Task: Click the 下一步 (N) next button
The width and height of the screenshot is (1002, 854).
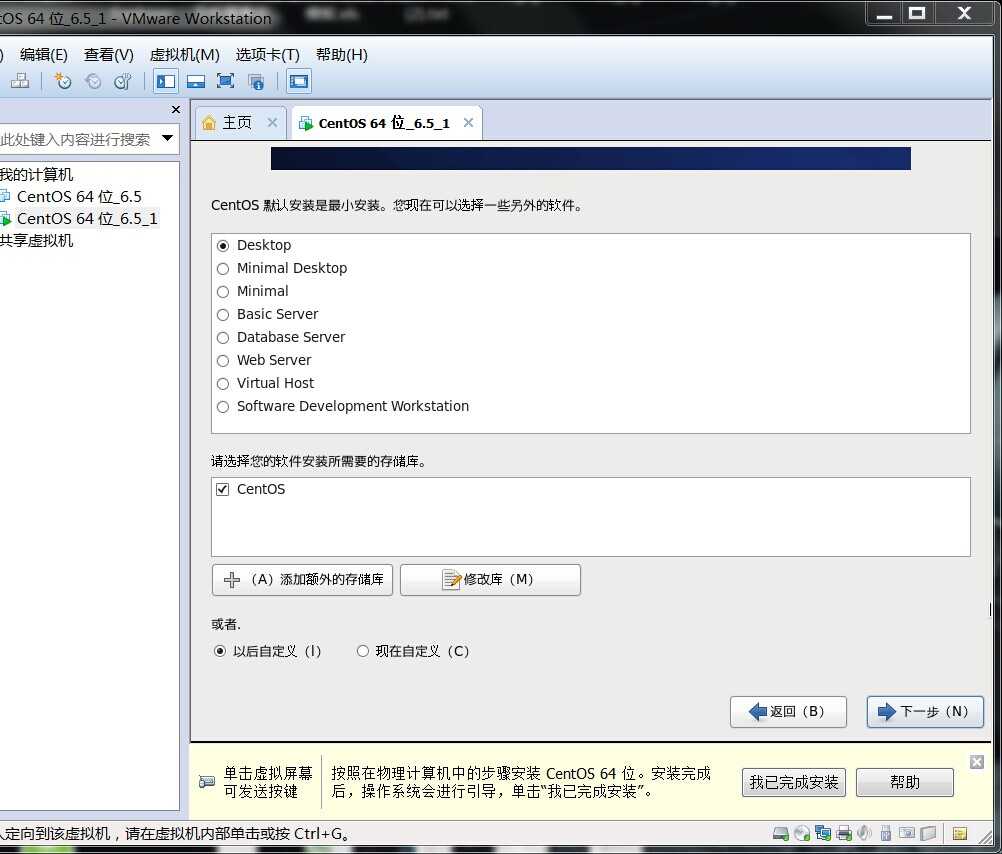Action: tap(925, 711)
